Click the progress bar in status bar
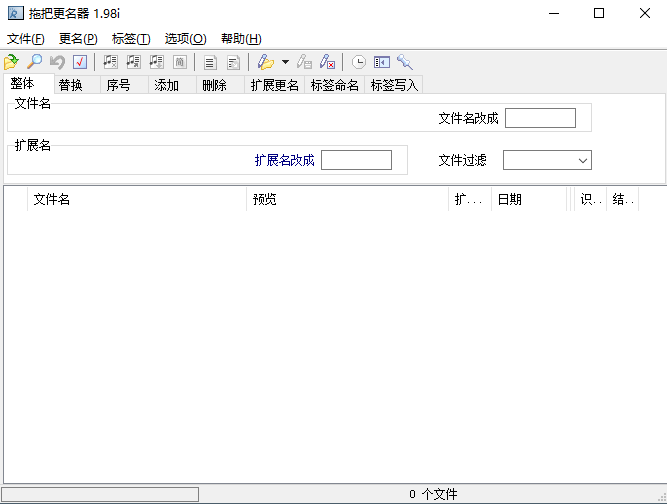The height and width of the screenshot is (504, 667). [100, 494]
